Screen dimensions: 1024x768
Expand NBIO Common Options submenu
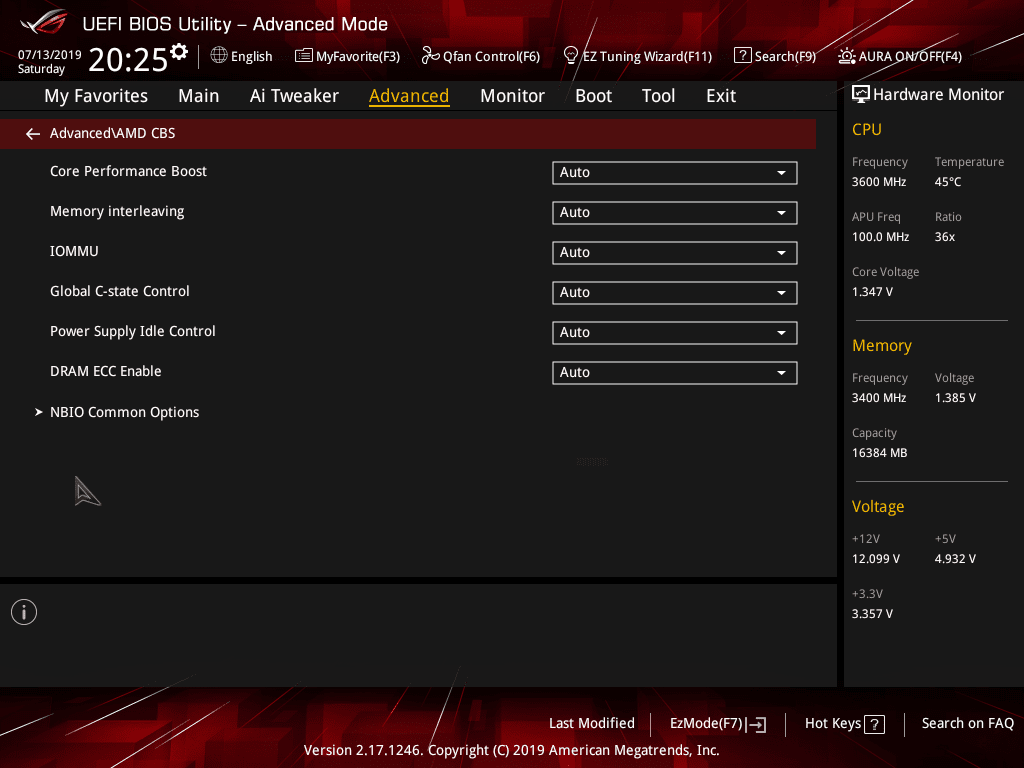(x=124, y=412)
